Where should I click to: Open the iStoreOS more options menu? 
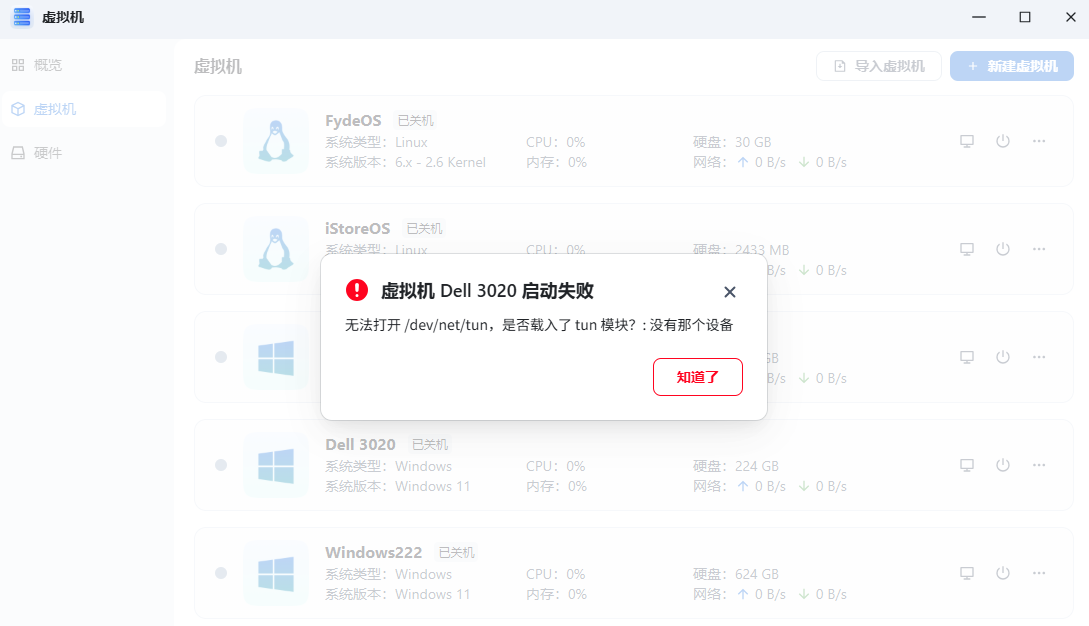point(1039,249)
